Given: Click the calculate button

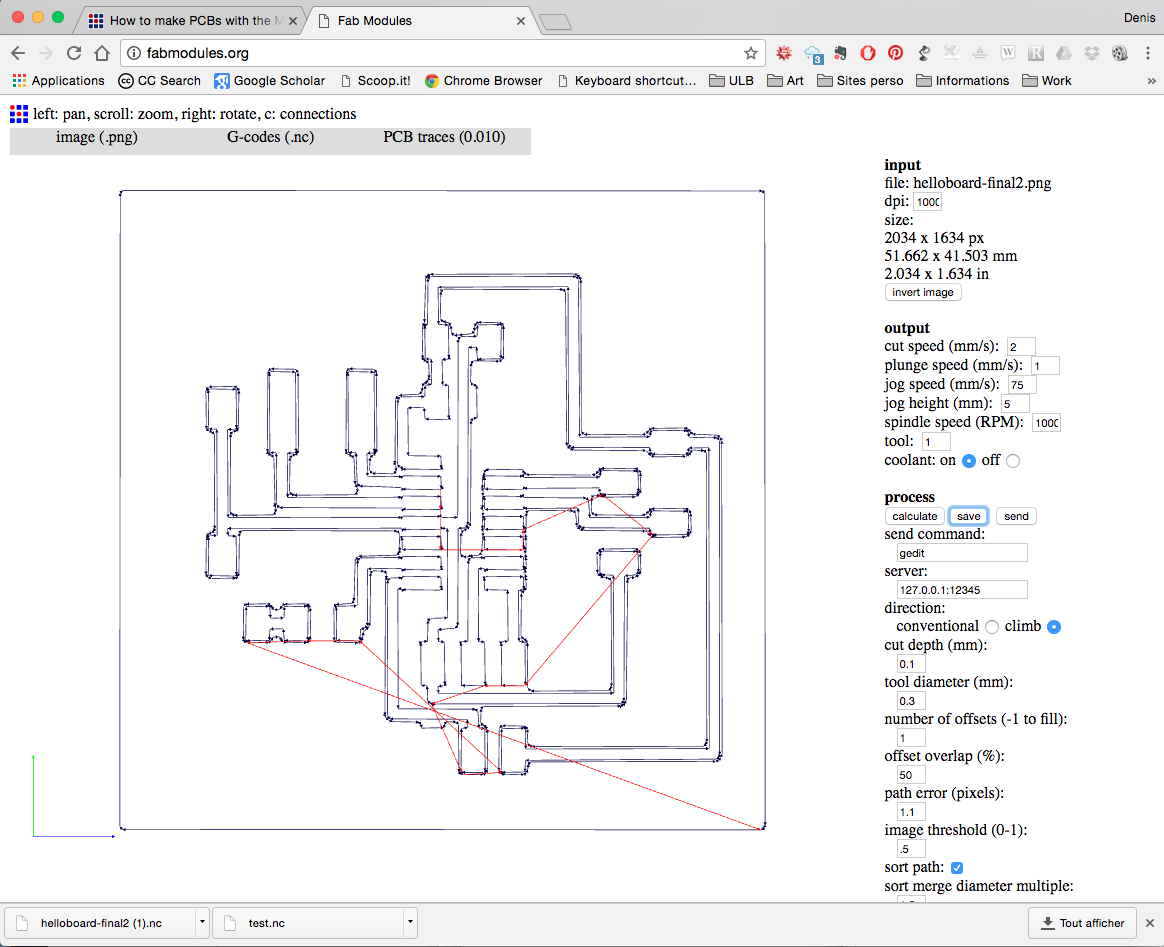Looking at the screenshot, I should tap(915, 517).
